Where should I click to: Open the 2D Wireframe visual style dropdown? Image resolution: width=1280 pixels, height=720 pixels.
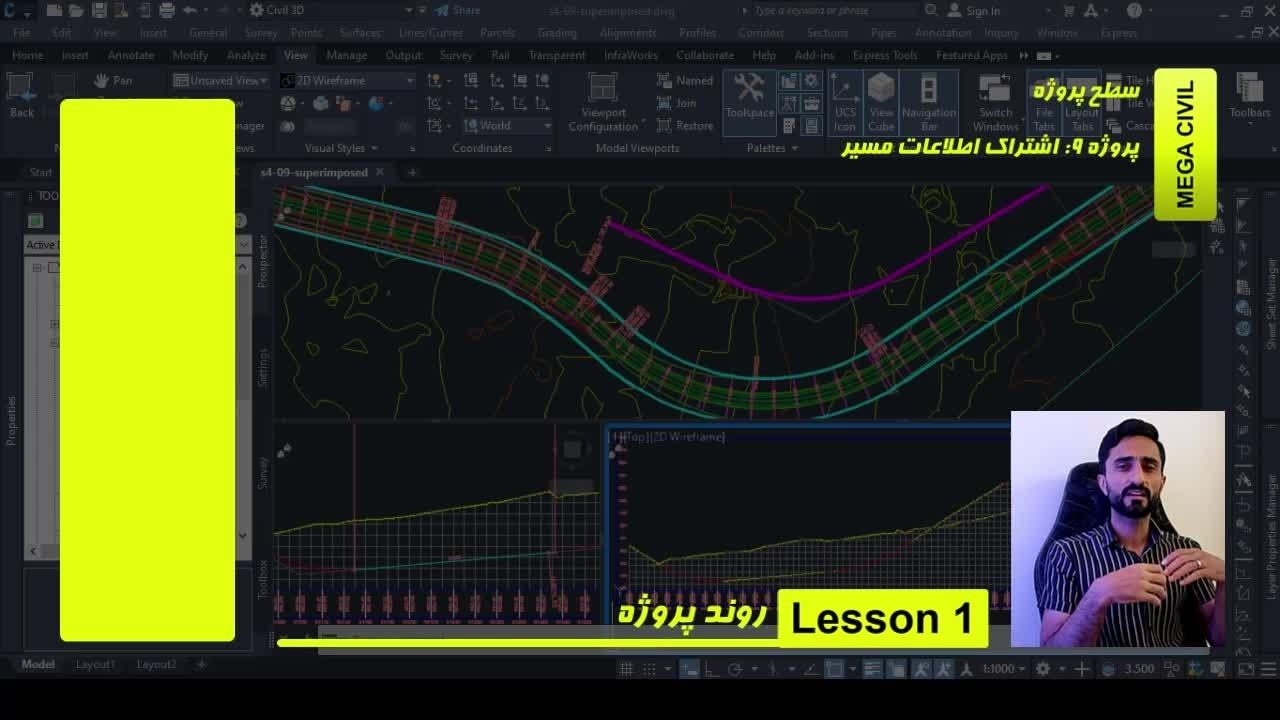[347, 80]
